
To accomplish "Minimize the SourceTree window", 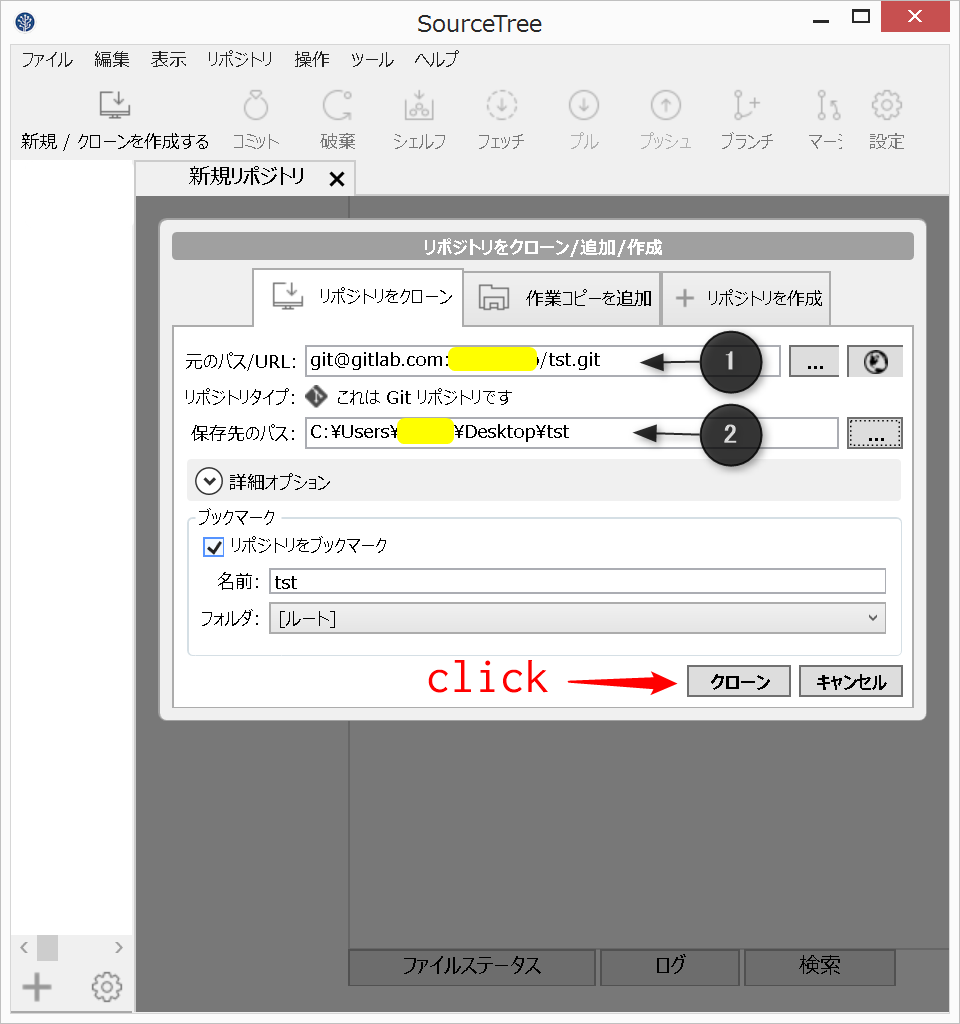I will click(x=820, y=20).
